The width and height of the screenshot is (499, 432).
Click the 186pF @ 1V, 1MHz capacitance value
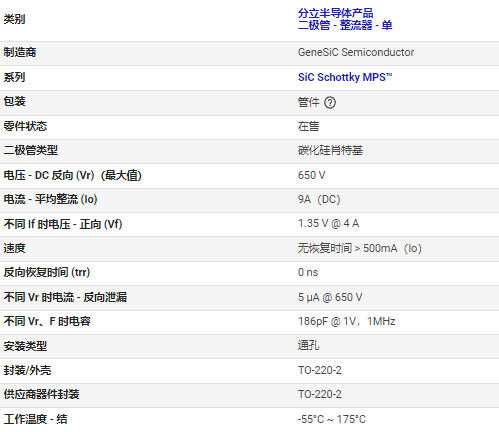pos(347,321)
